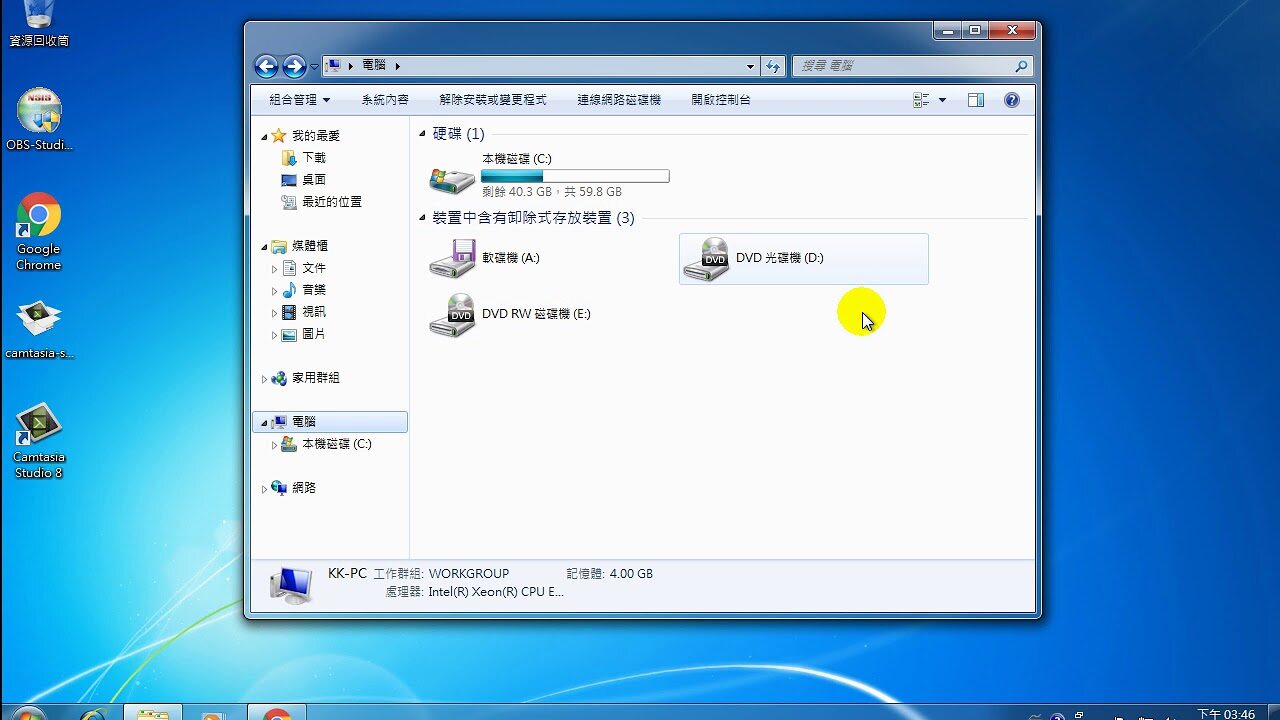The height and width of the screenshot is (720, 1280).
Task: Toggle the preview pane icon
Action: tap(976, 100)
